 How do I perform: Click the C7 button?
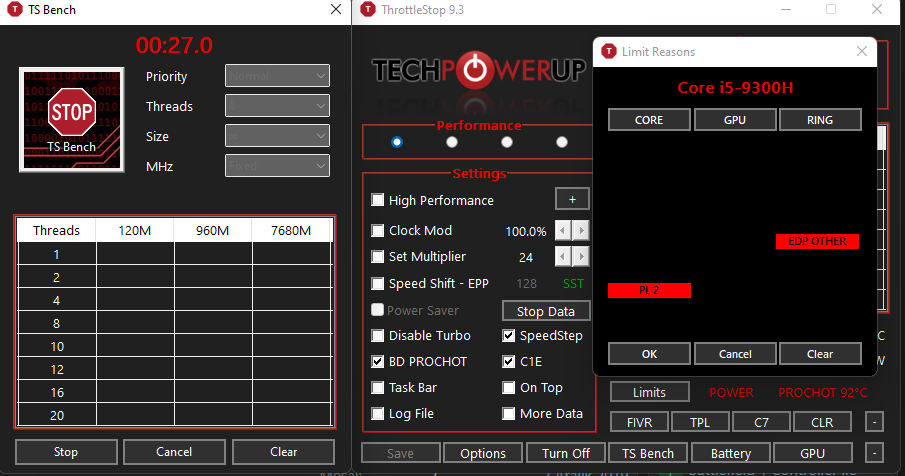click(761, 422)
